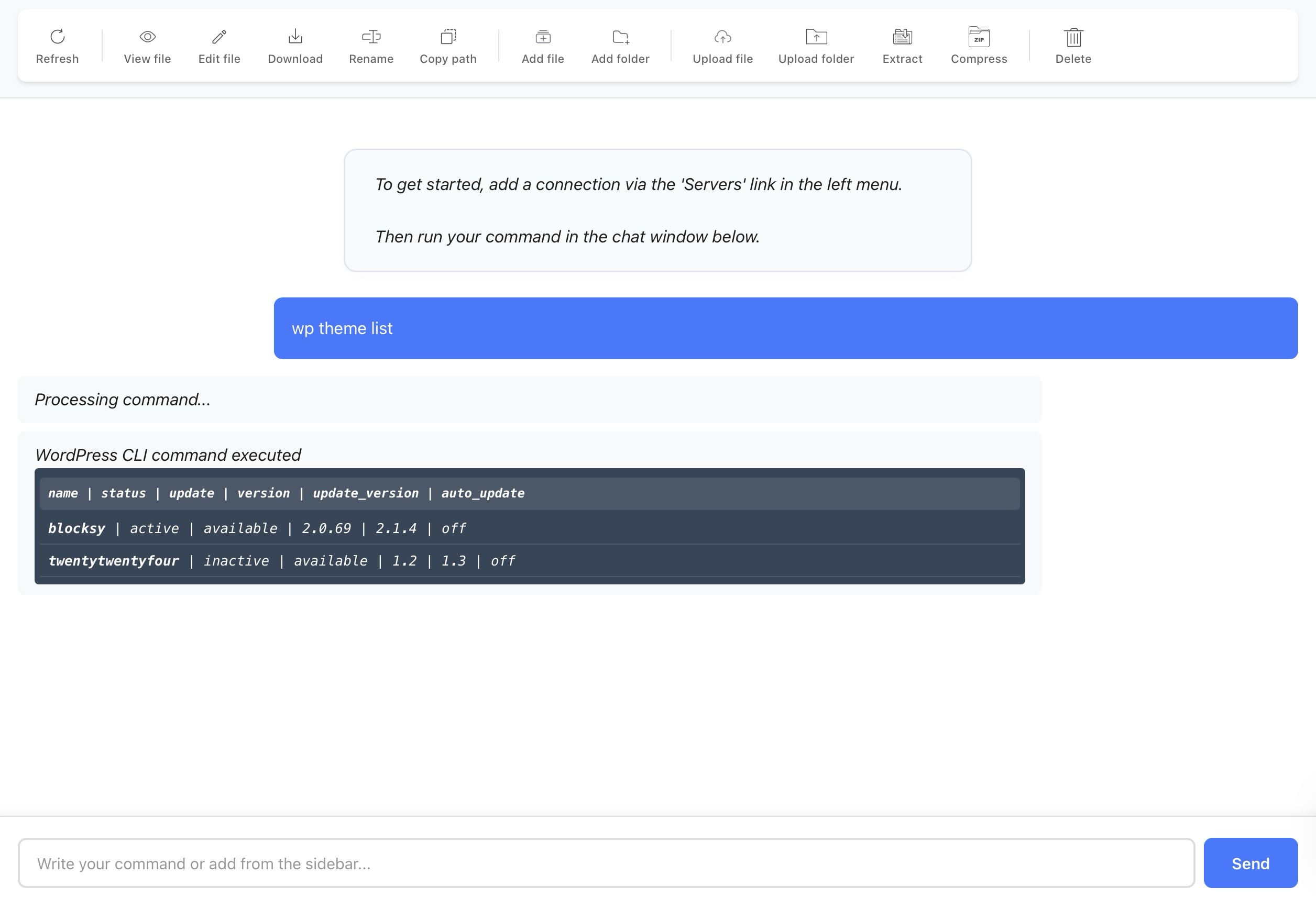This screenshot has width=1316, height=908.
Task: Select the Add file icon
Action: tap(543, 37)
